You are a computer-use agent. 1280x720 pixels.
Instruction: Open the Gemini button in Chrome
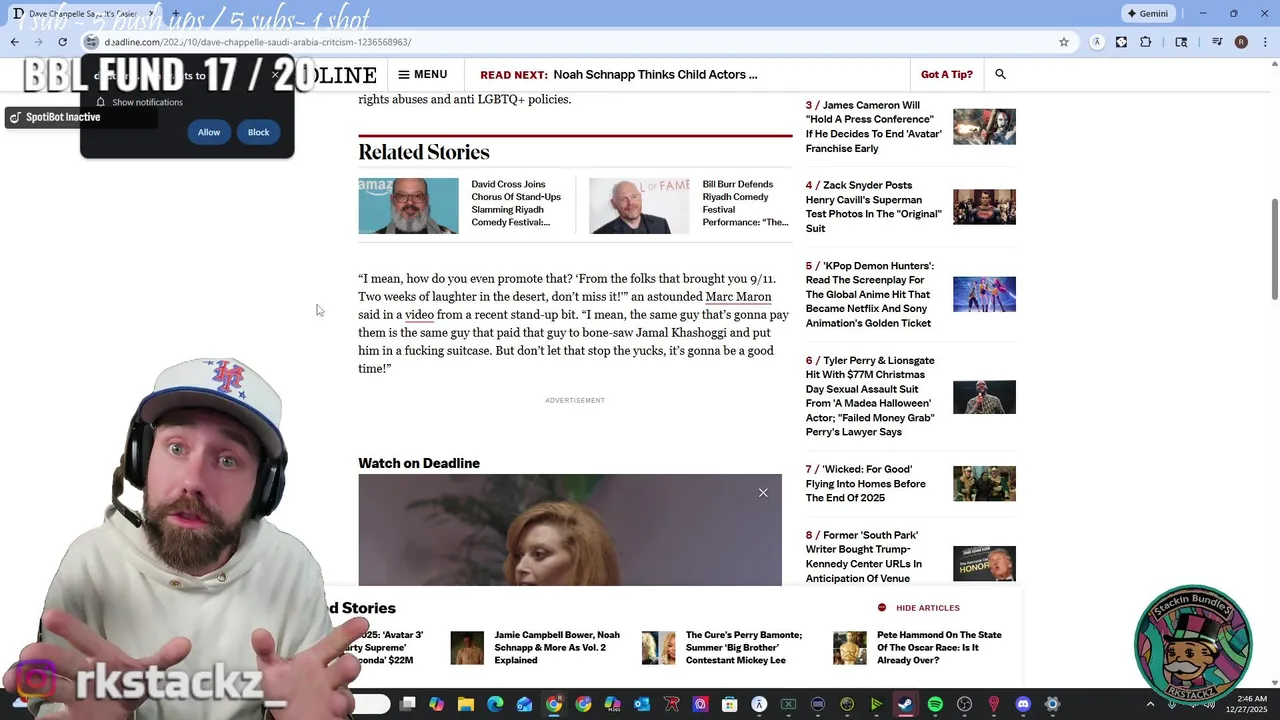(1148, 14)
